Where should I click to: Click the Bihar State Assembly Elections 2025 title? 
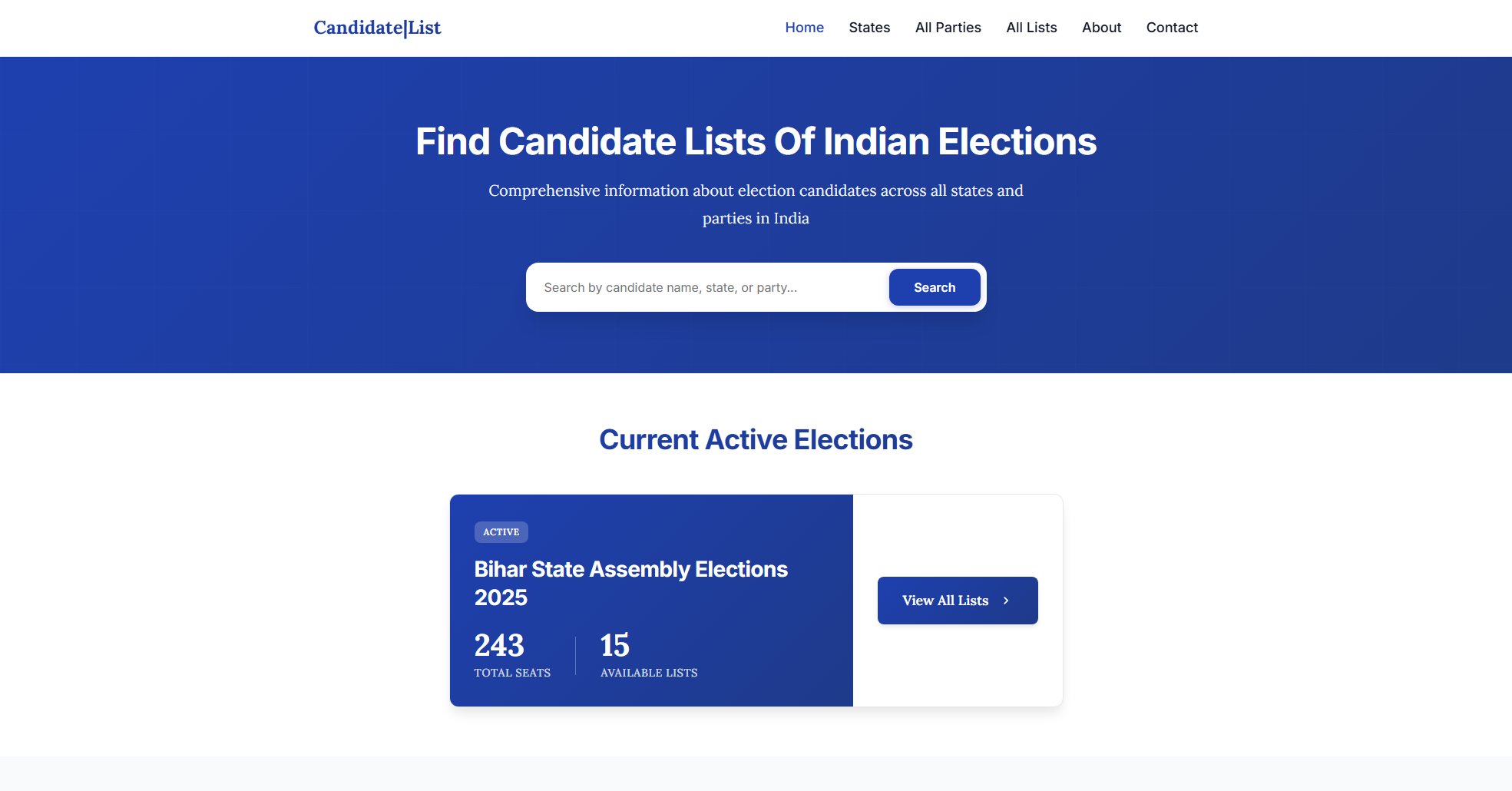click(x=631, y=583)
